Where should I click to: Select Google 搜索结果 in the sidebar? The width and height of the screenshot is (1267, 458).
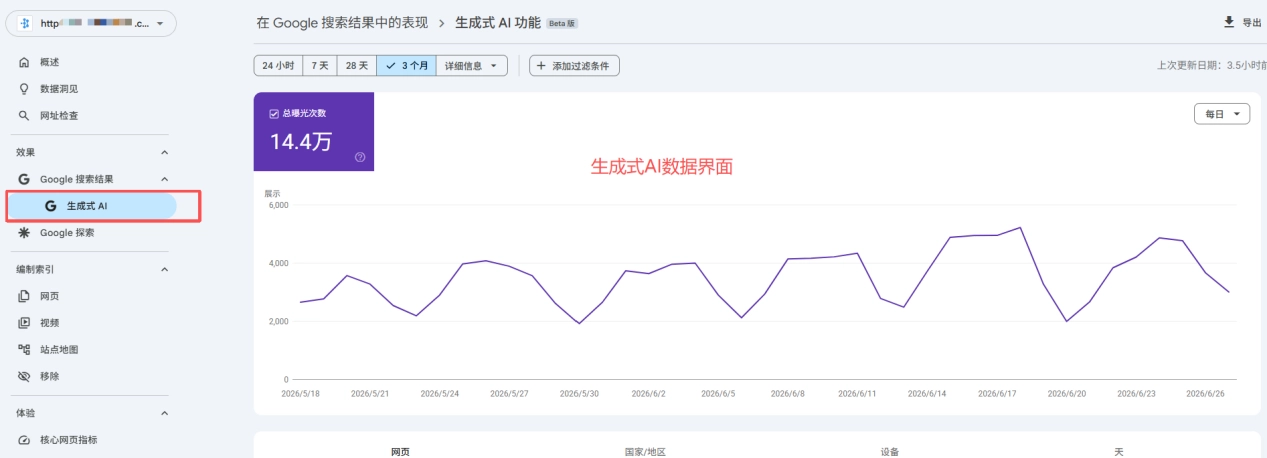click(x=77, y=179)
